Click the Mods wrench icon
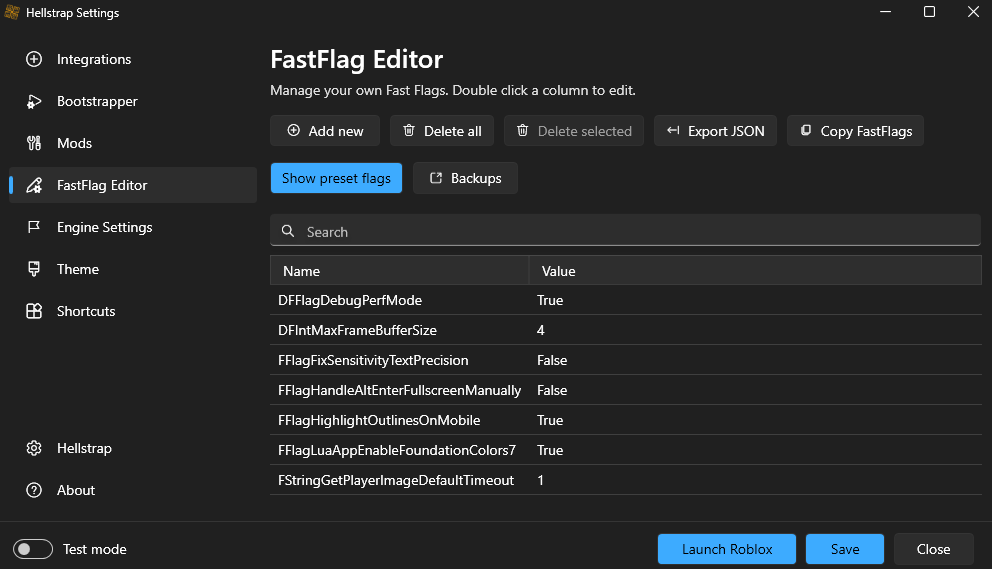The width and height of the screenshot is (992, 569). [x=34, y=143]
